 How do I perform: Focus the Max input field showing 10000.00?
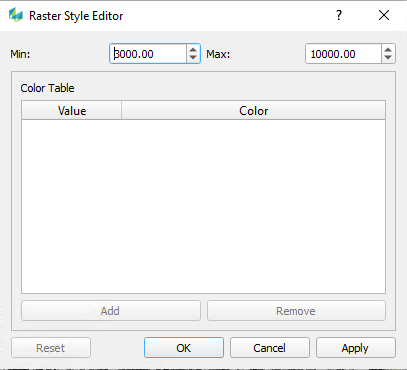pyautogui.click(x=343, y=54)
